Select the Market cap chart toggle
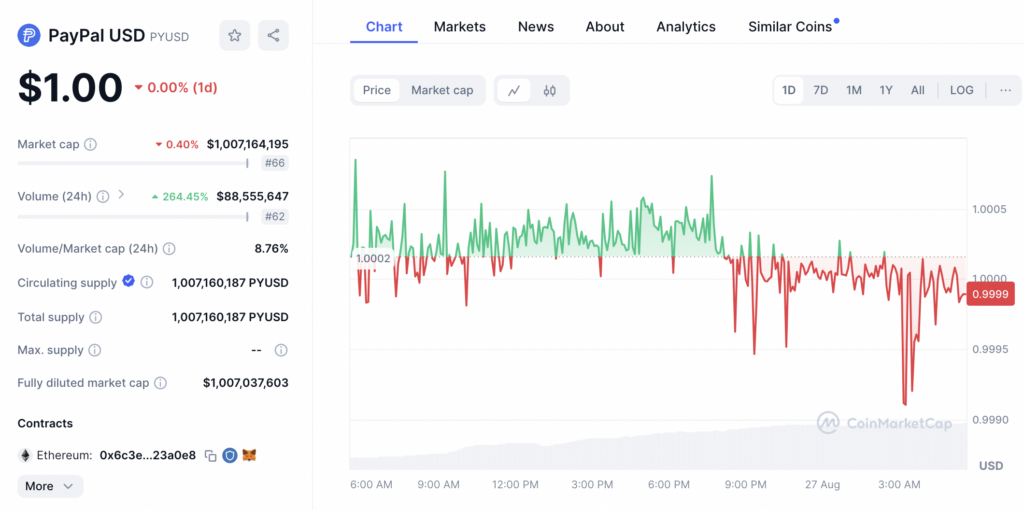This screenshot has height=510, width=1024. [x=442, y=90]
